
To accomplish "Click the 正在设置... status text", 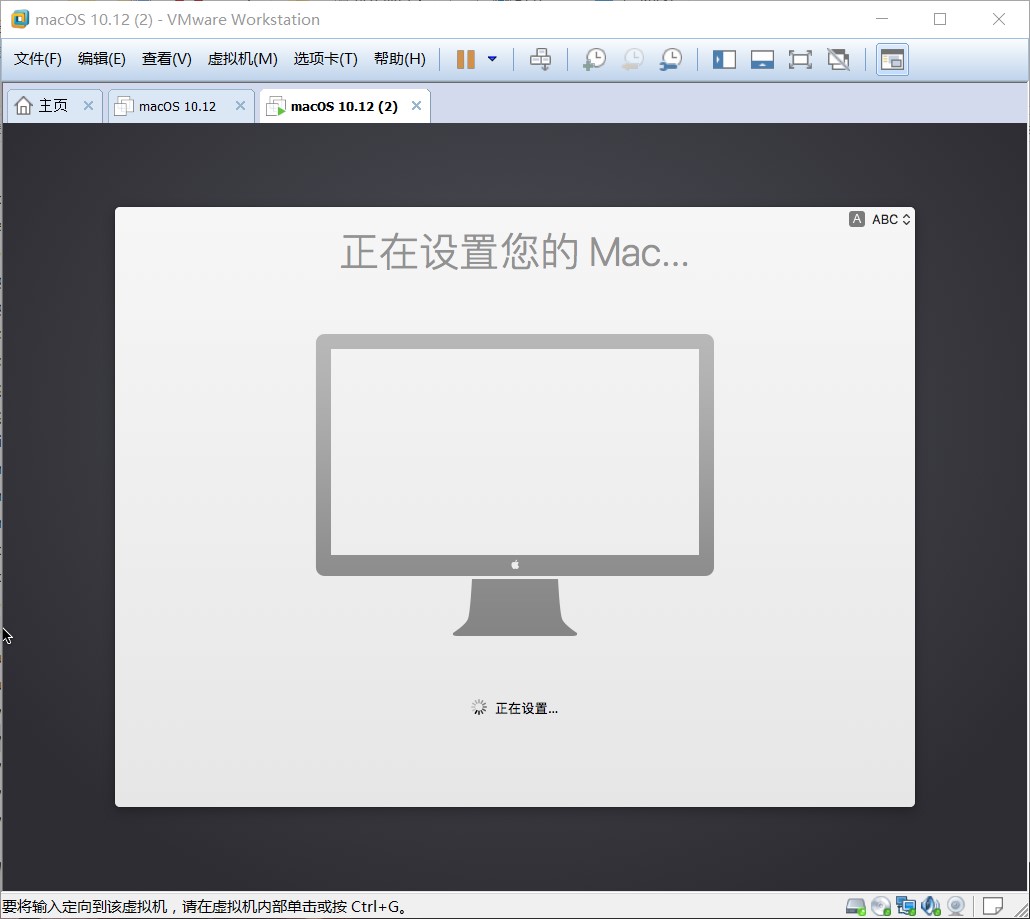I will click(x=526, y=708).
